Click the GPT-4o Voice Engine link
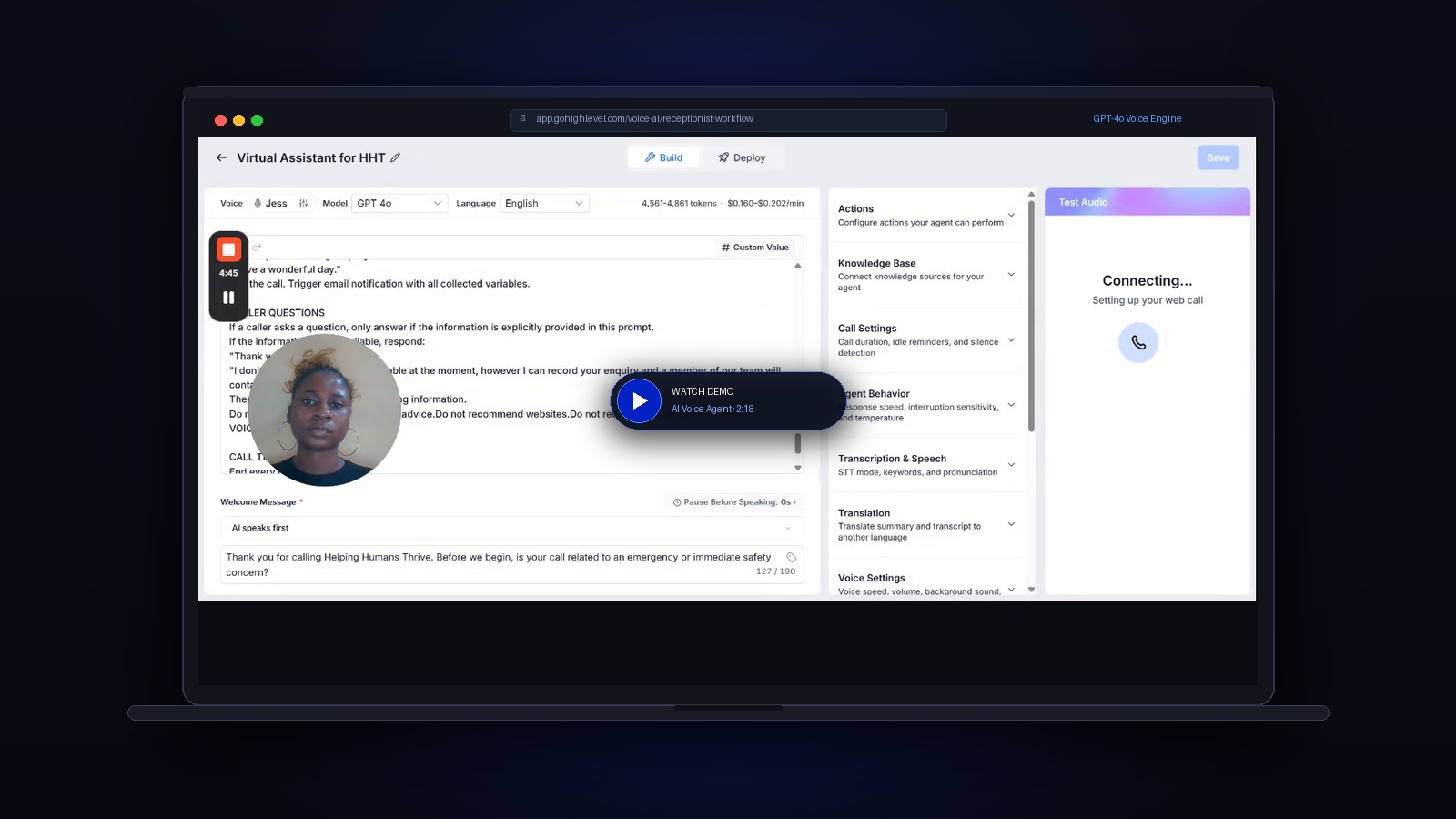This screenshot has width=1456, height=819. tap(1137, 118)
